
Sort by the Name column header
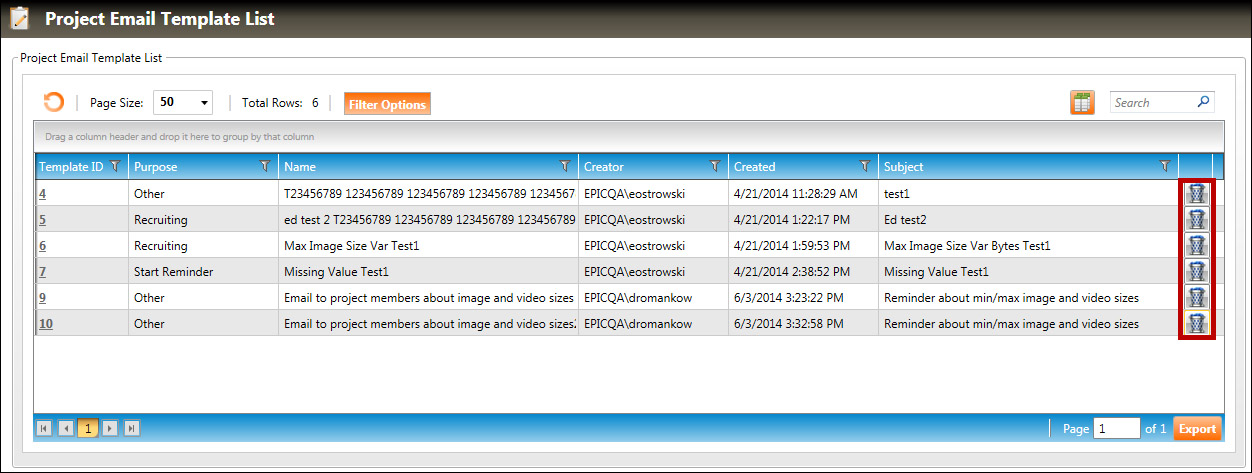(300, 167)
